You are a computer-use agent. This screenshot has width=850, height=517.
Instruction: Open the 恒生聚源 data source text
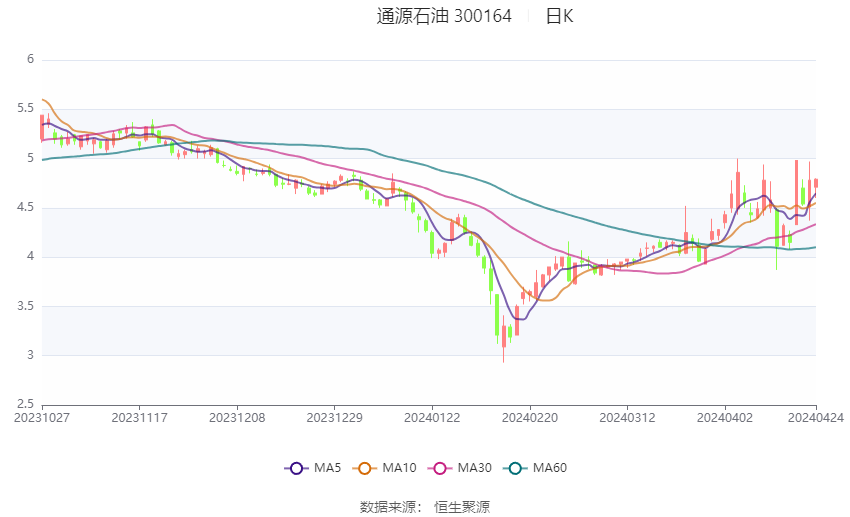pyautogui.click(x=462, y=507)
